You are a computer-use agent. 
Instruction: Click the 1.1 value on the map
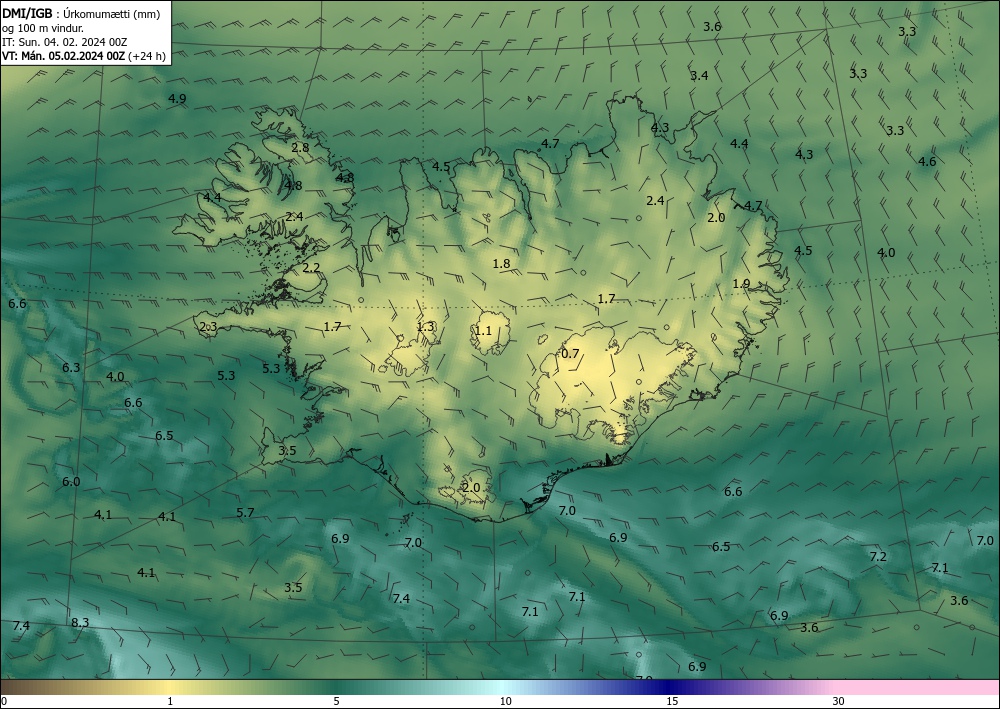483,330
